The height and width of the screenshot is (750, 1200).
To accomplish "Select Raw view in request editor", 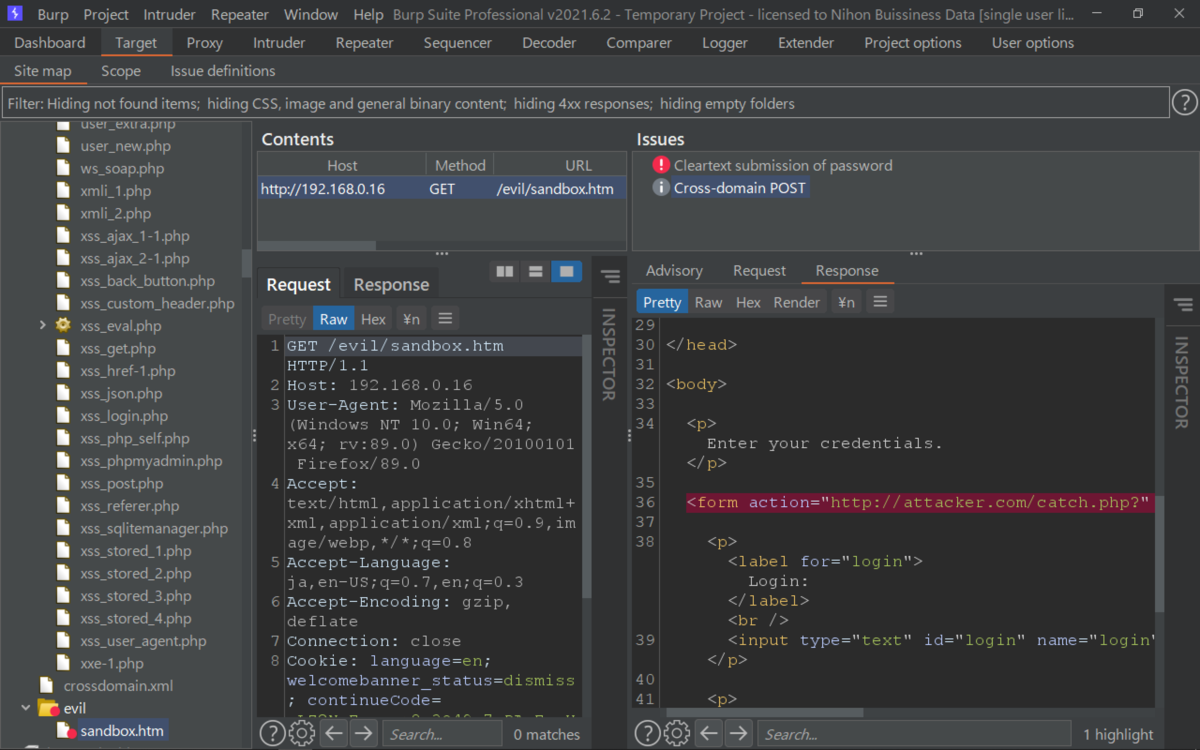I will [333, 318].
